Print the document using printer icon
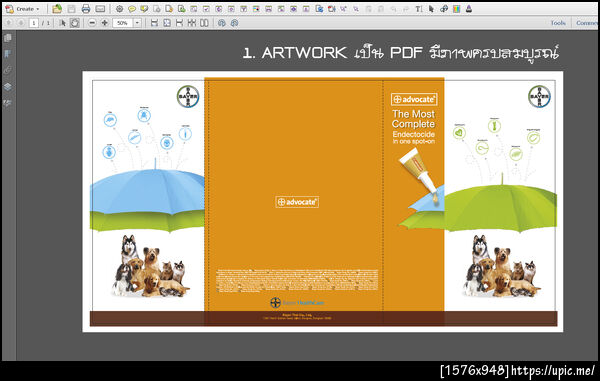 click(86, 9)
